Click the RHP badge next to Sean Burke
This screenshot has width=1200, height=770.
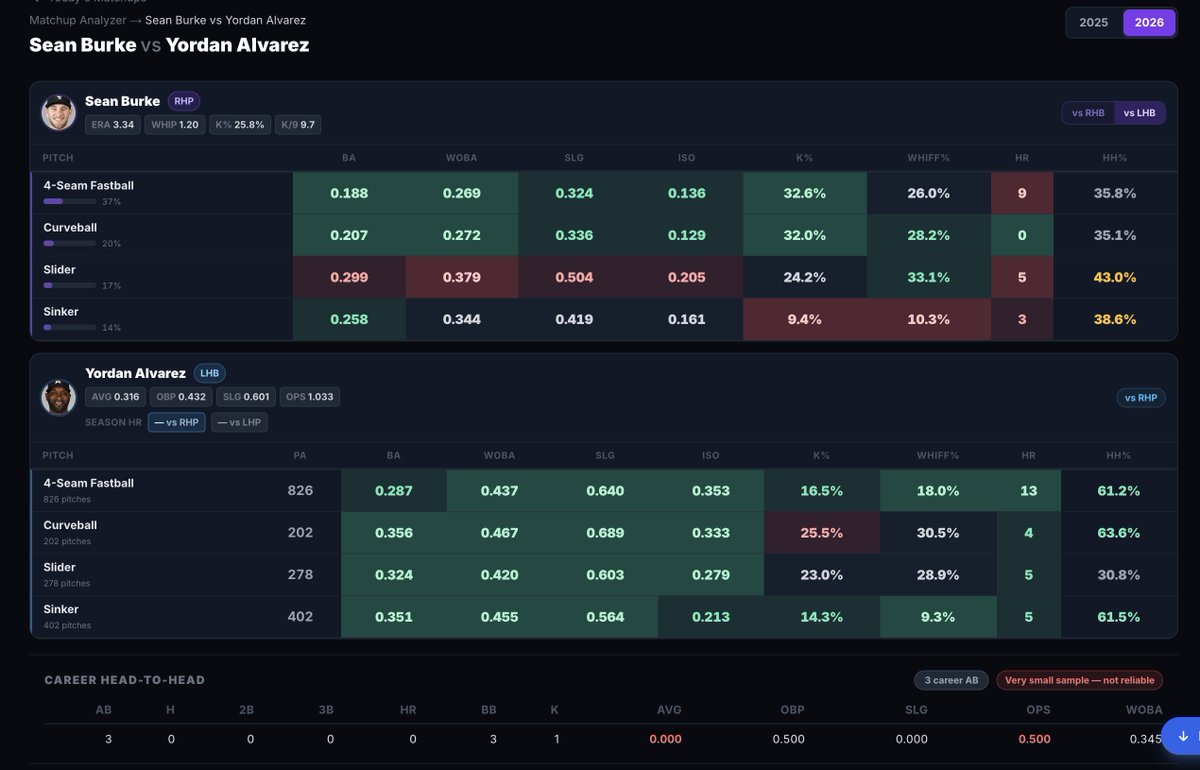pos(184,101)
